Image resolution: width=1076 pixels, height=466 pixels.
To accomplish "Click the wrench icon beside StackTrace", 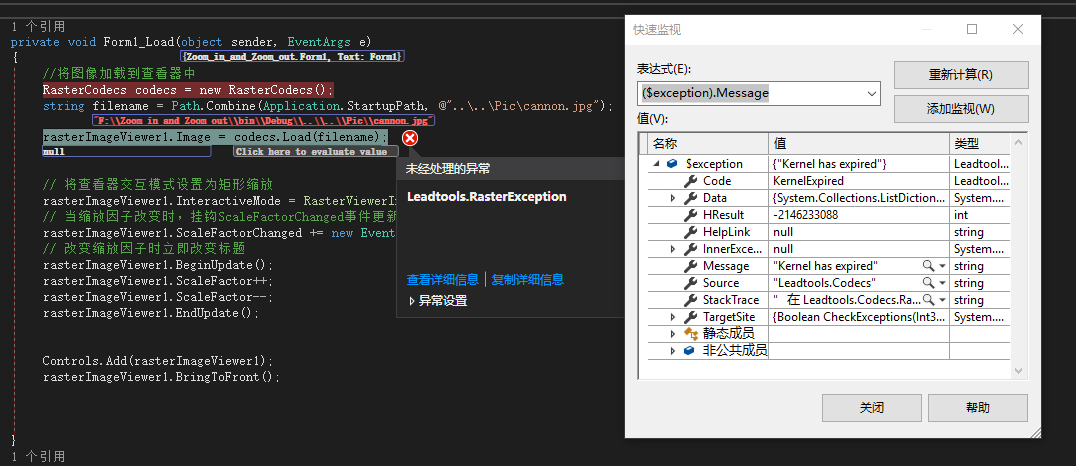I will point(691,300).
